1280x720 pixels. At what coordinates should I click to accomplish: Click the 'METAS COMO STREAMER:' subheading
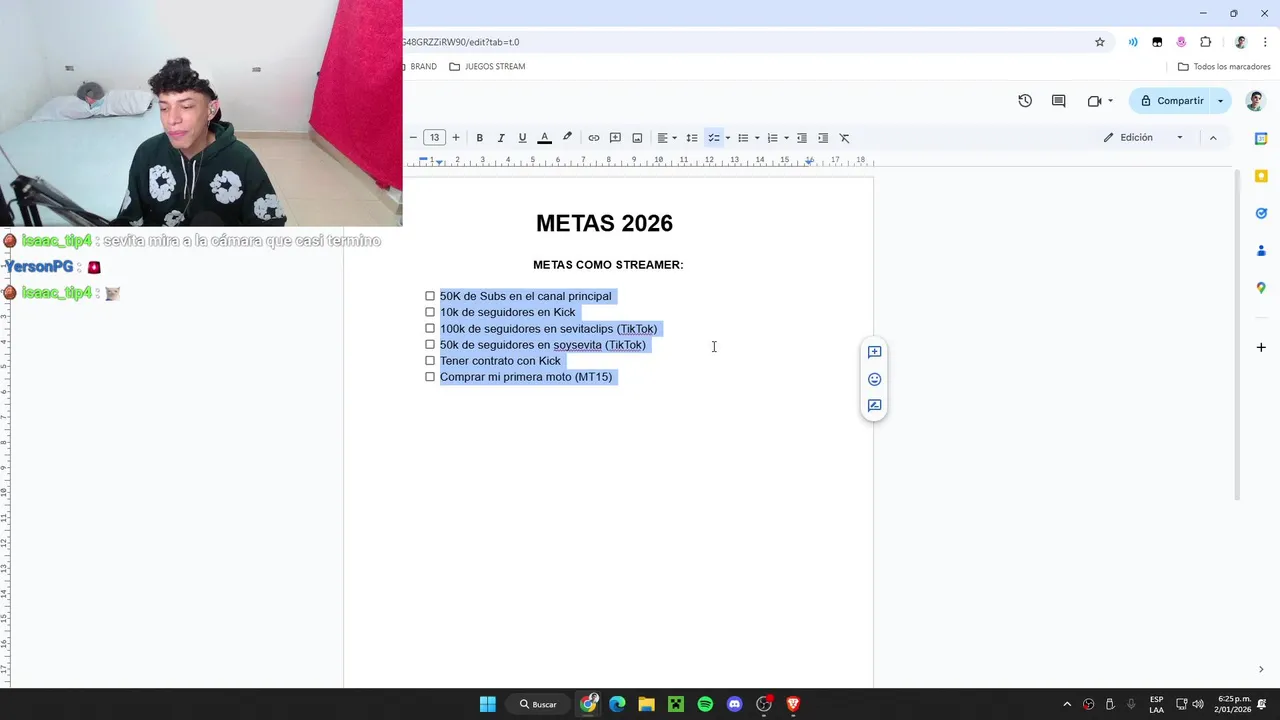tap(608, 265)
